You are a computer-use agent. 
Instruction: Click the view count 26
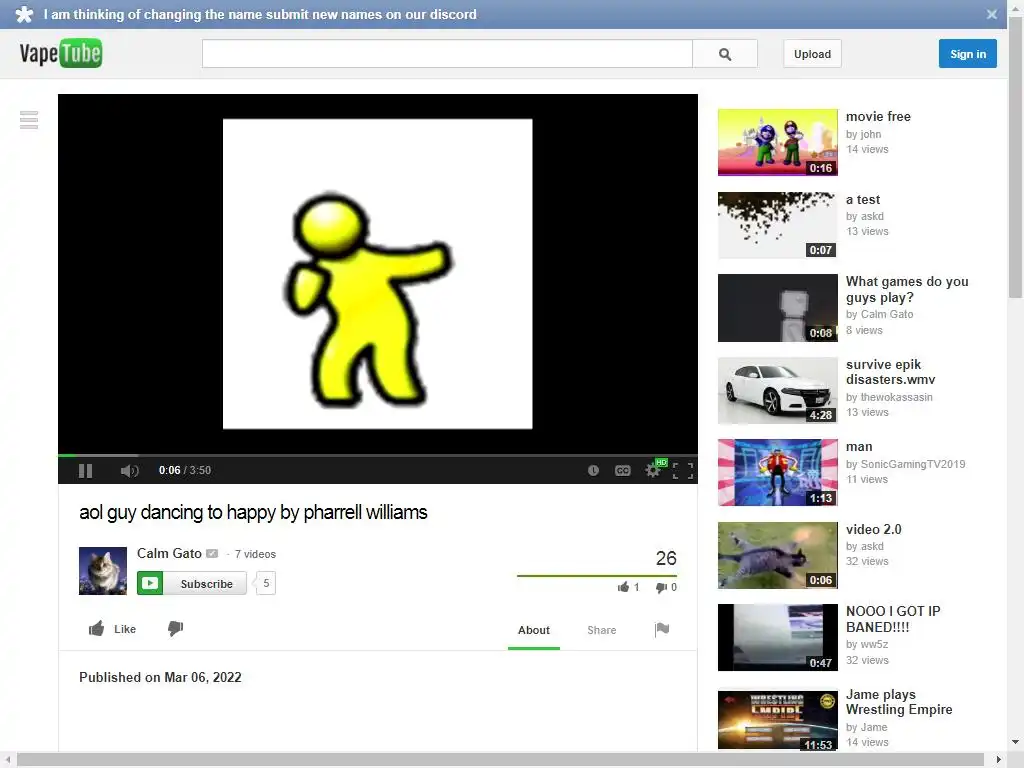point(666,558)
